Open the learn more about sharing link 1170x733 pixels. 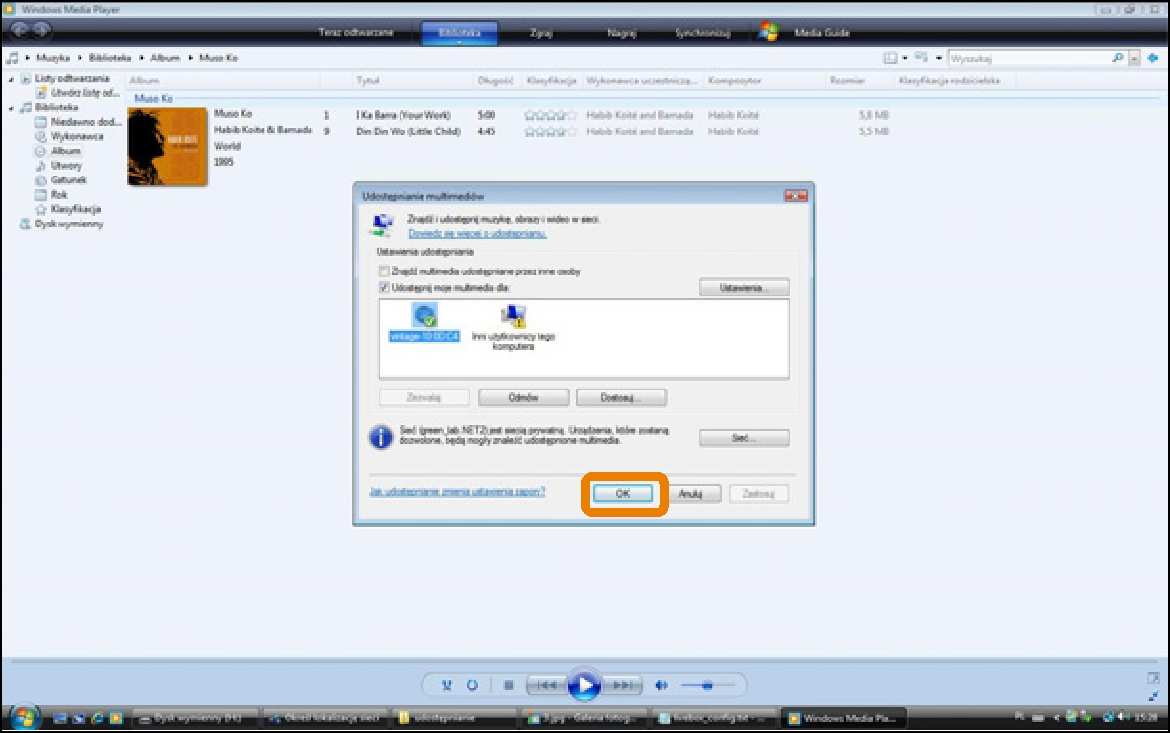tap(478, 234)
